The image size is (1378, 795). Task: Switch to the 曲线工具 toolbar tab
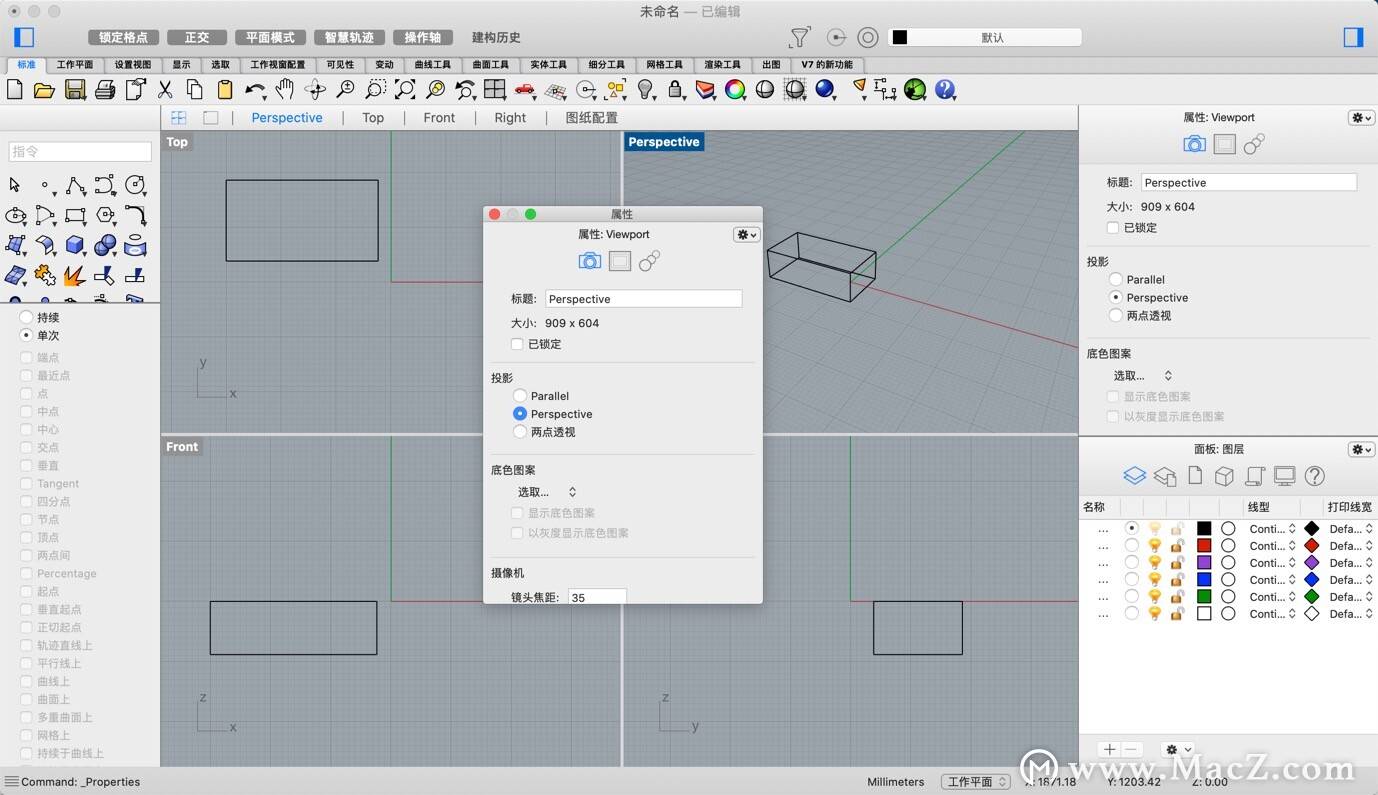click(x=433, y=65)
